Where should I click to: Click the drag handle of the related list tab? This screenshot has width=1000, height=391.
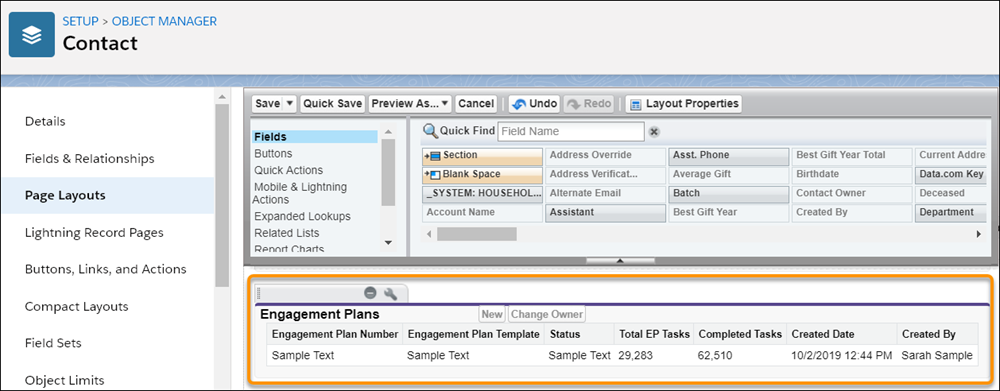pyautogui.click(x=258, y=293)
